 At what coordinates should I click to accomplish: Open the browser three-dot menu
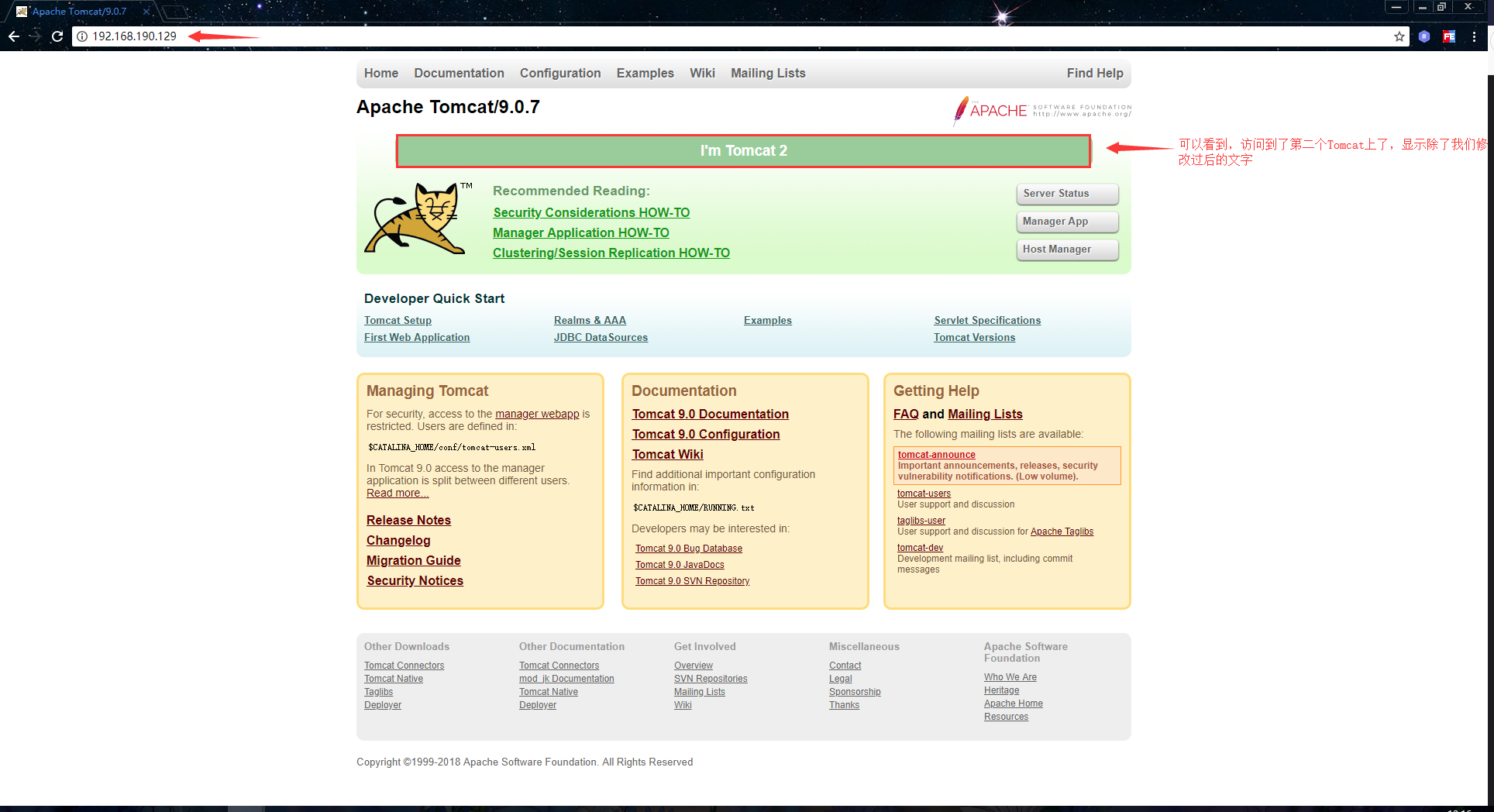[1474, 36]
